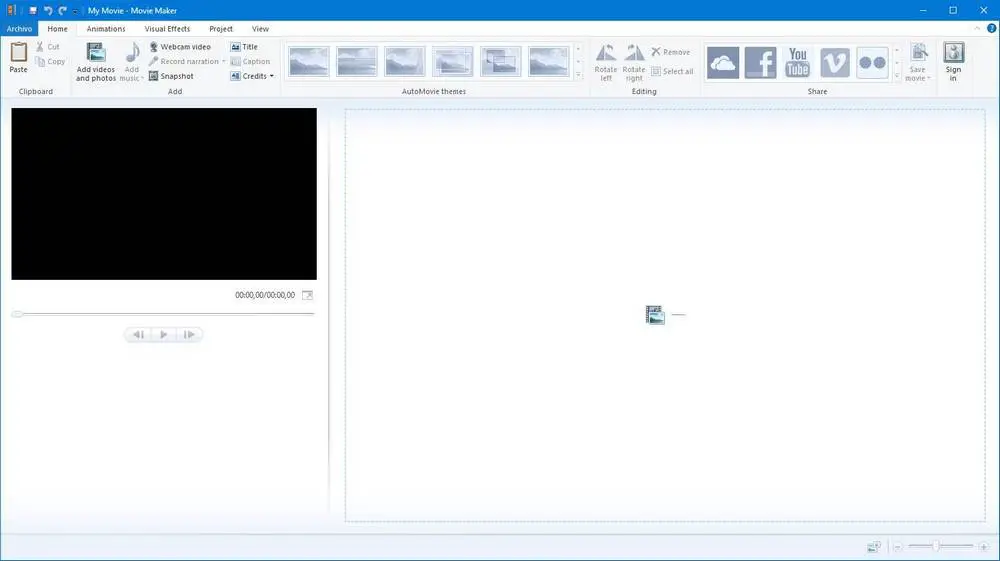Image resolution: width=1000 pixels, height=561 pixels.
Task: Click the Help question mark icon
Action: point(991,28)
